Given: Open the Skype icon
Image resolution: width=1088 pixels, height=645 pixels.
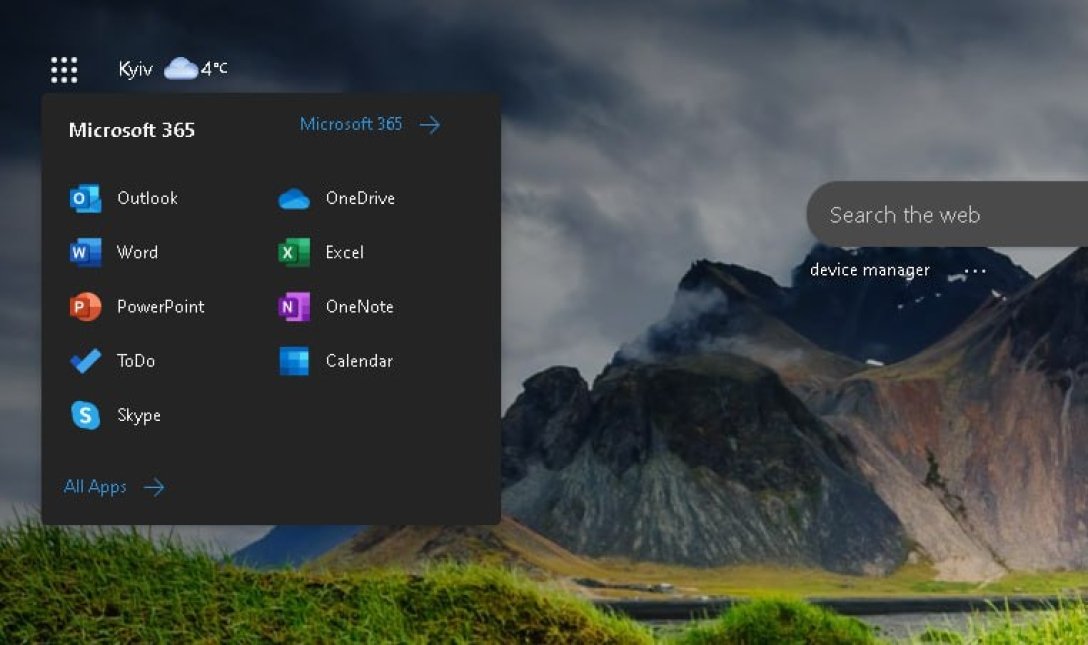Looking at the screenshot, I should pos(85,415).
